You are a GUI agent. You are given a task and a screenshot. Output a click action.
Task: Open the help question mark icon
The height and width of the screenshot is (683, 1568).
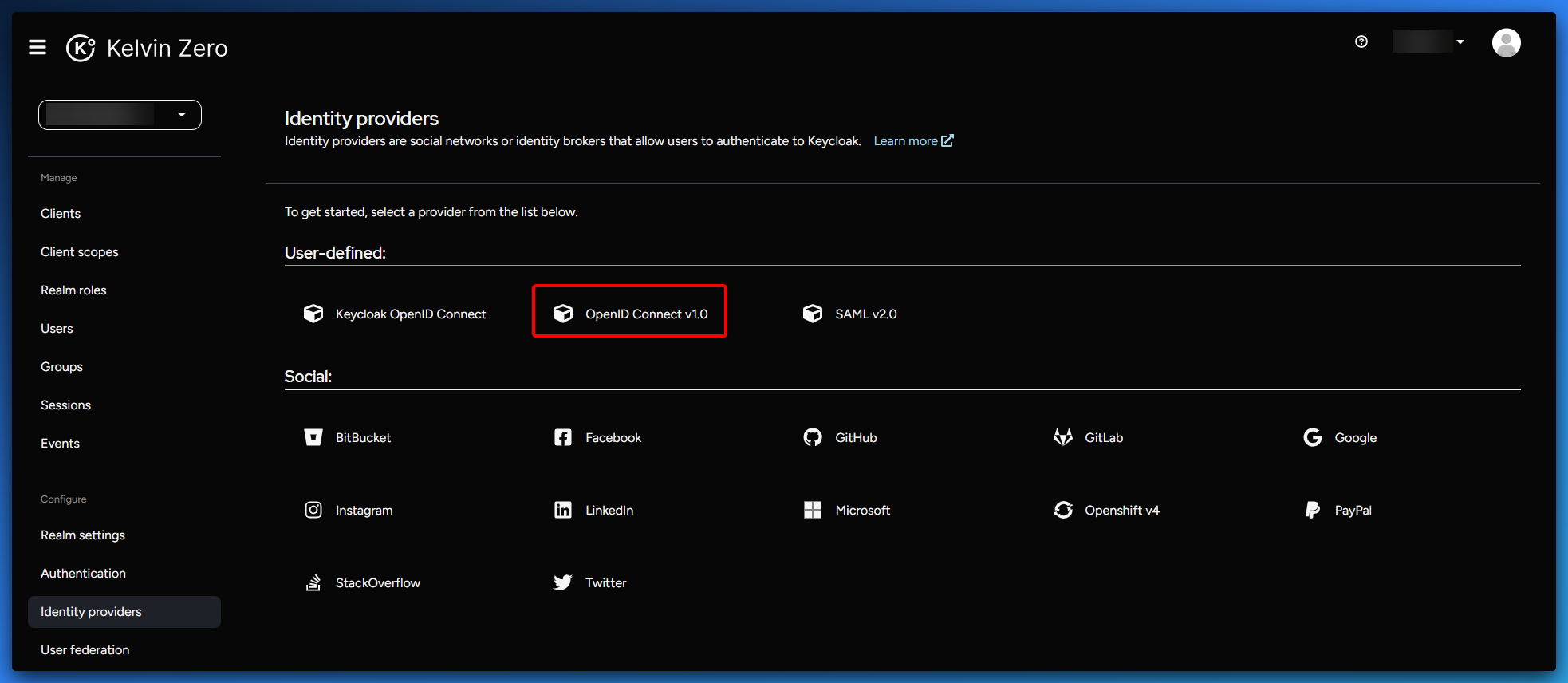1361,41
